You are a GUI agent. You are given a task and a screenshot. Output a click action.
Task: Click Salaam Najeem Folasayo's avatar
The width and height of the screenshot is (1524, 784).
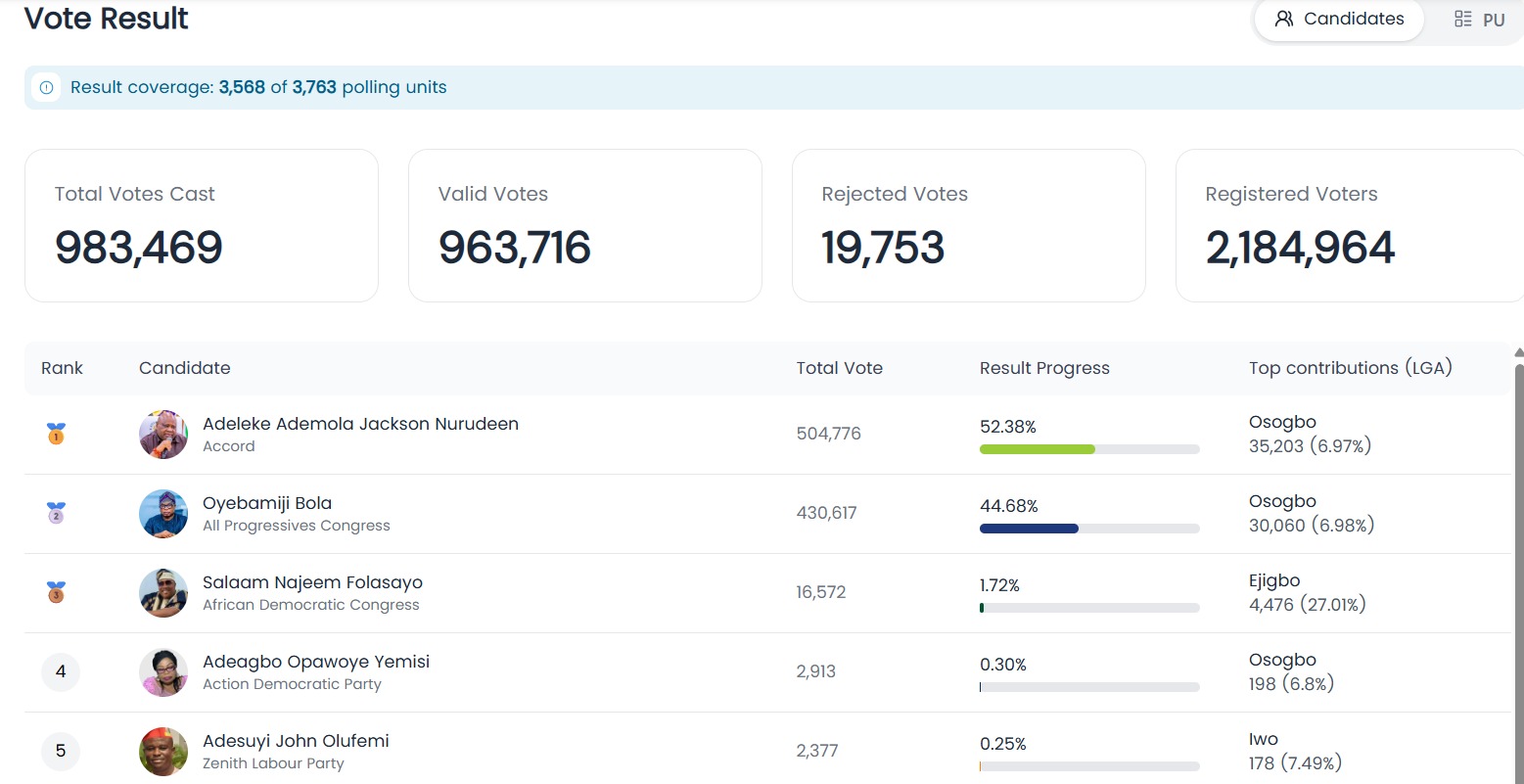[163, 593]
